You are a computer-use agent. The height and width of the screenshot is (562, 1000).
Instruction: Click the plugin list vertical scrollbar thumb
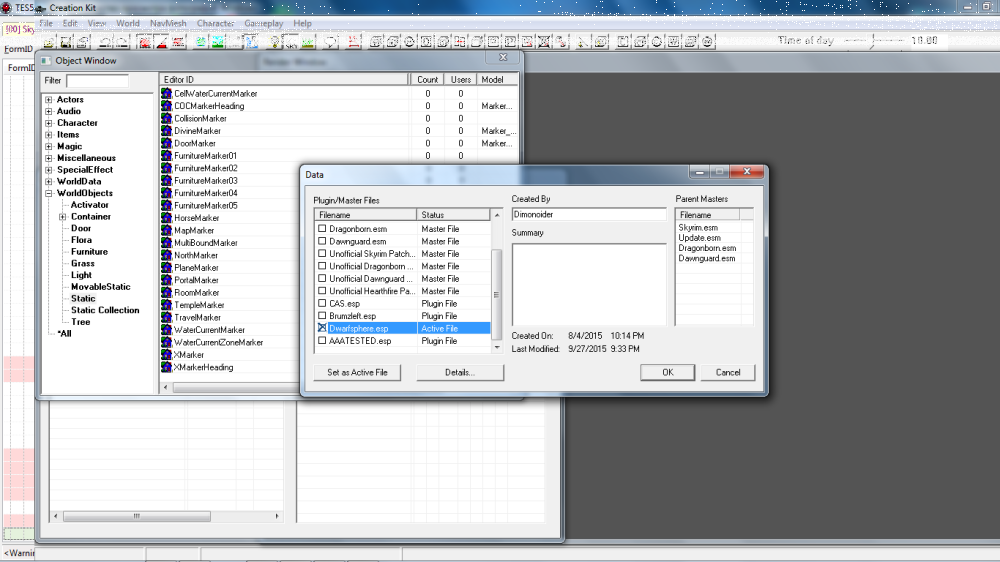coord(496,294)
